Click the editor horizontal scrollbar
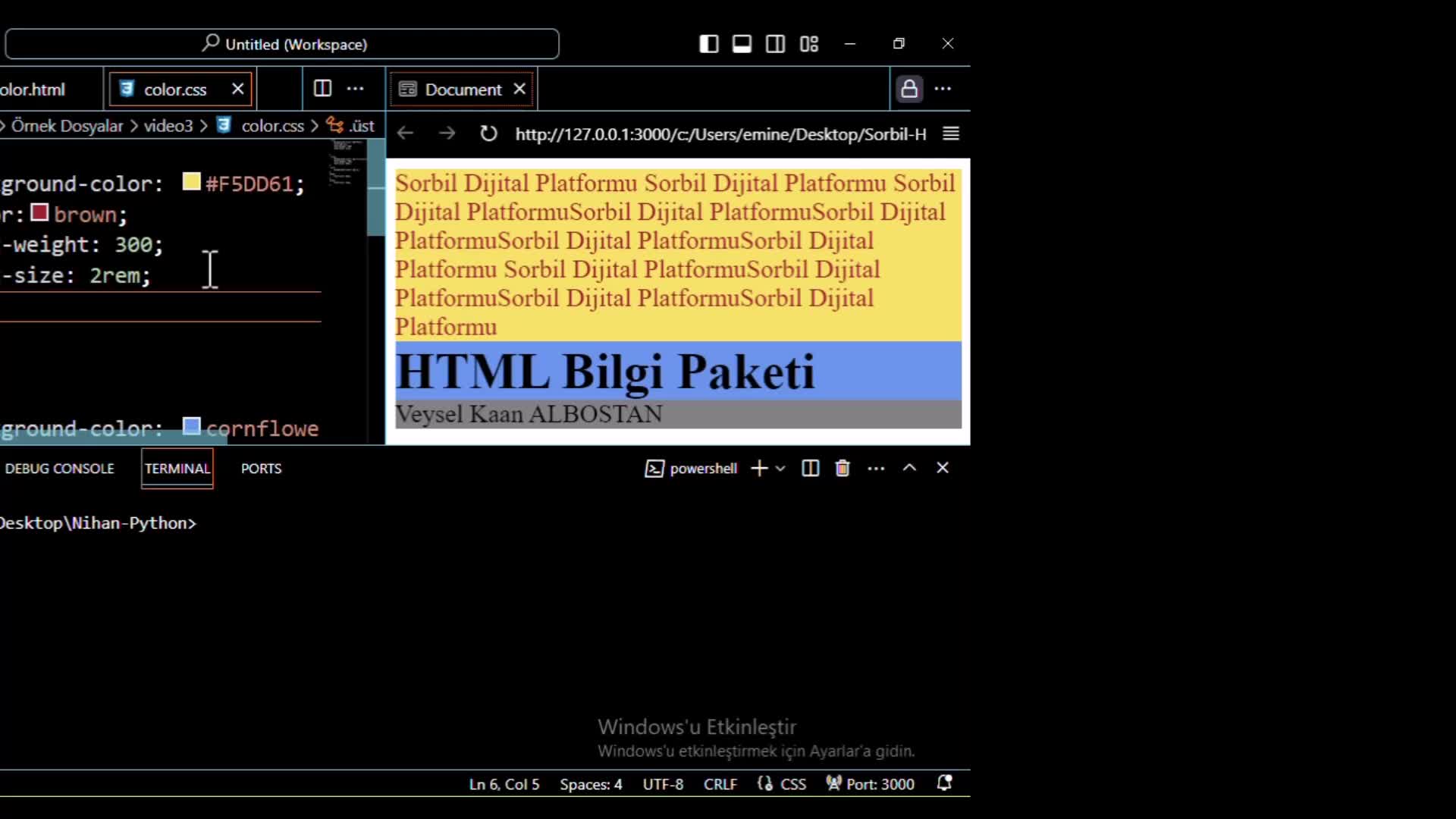The width and height of the screenshot is (1456, 819). [x=112, y=438]
